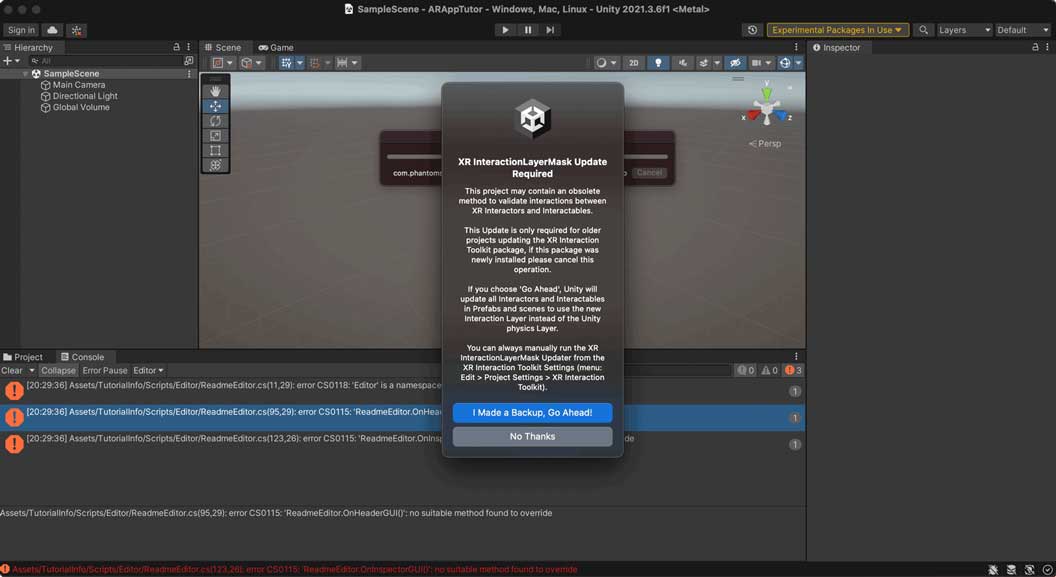Open SampleScene options kebab menu
Image resolution: width=1056 pixels, height=577 pixels.
[x=189, y=73]
